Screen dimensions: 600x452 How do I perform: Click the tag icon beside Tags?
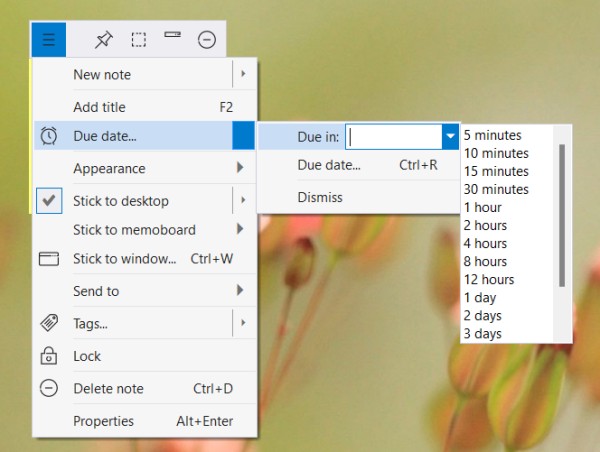(x=49, y=323)
